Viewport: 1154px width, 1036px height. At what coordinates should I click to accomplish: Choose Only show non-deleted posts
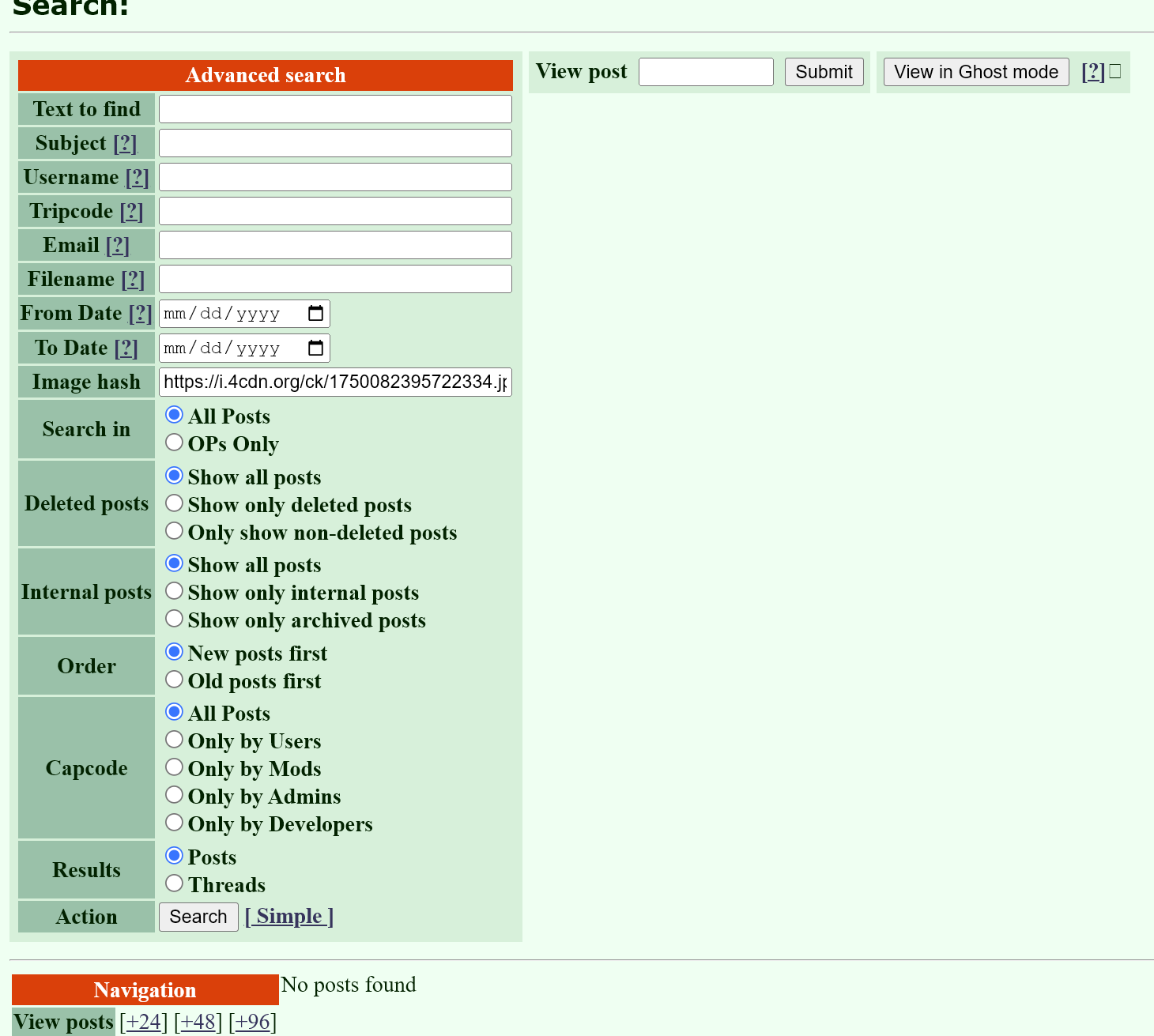(x=174, y=531)
